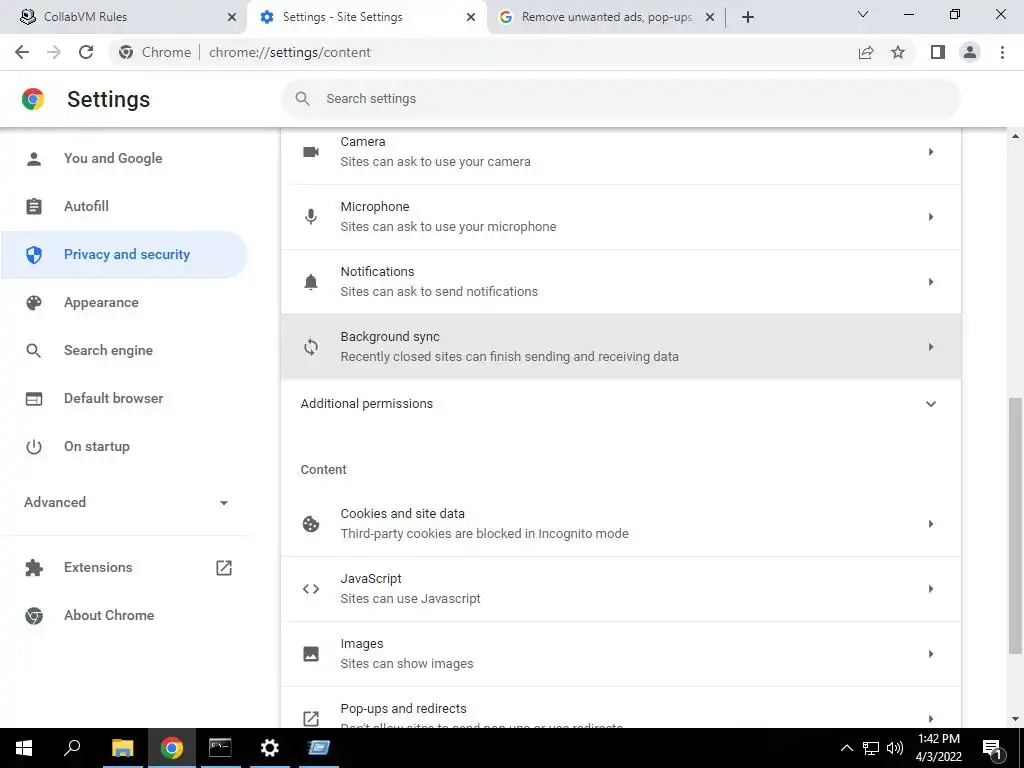The width and height of the screenshot is (1024, 768).
Task: Open Command Prompt from taskbar
Action: pos(220,748)
